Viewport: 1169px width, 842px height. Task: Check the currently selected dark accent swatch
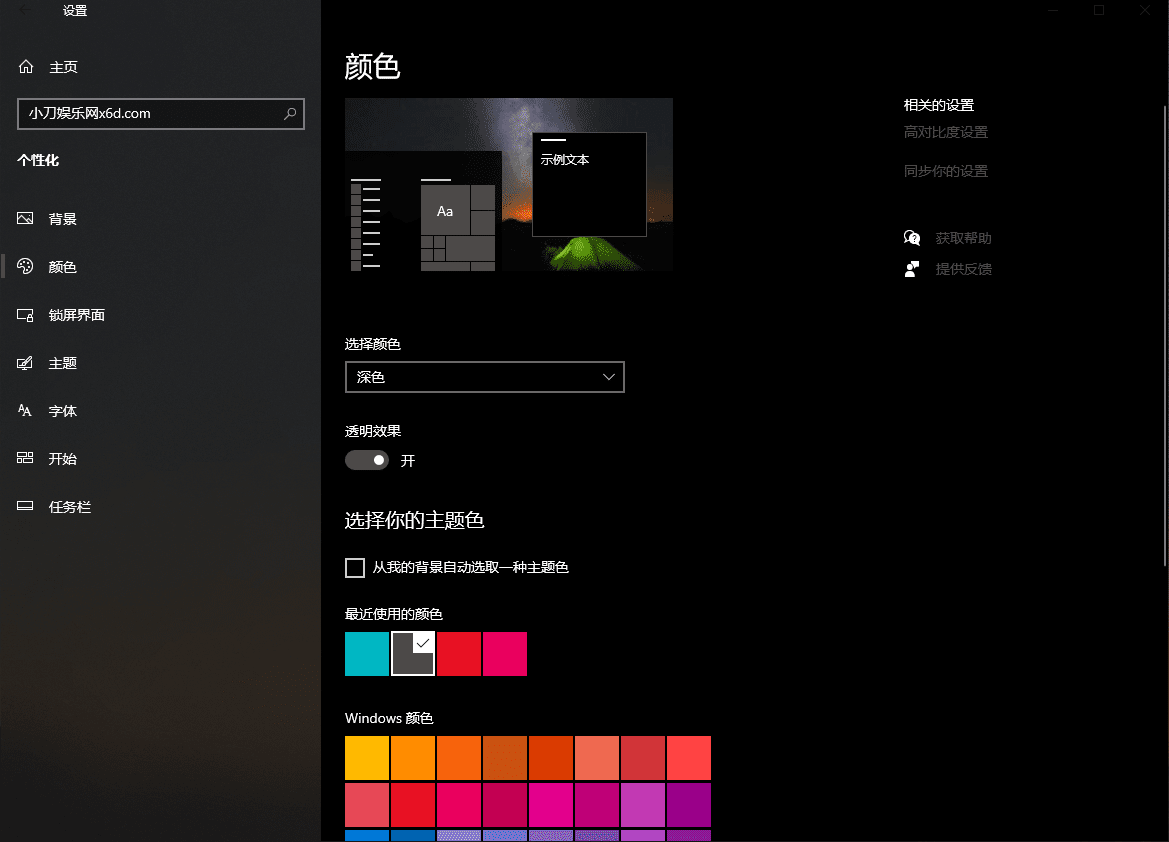coord(413,654)
